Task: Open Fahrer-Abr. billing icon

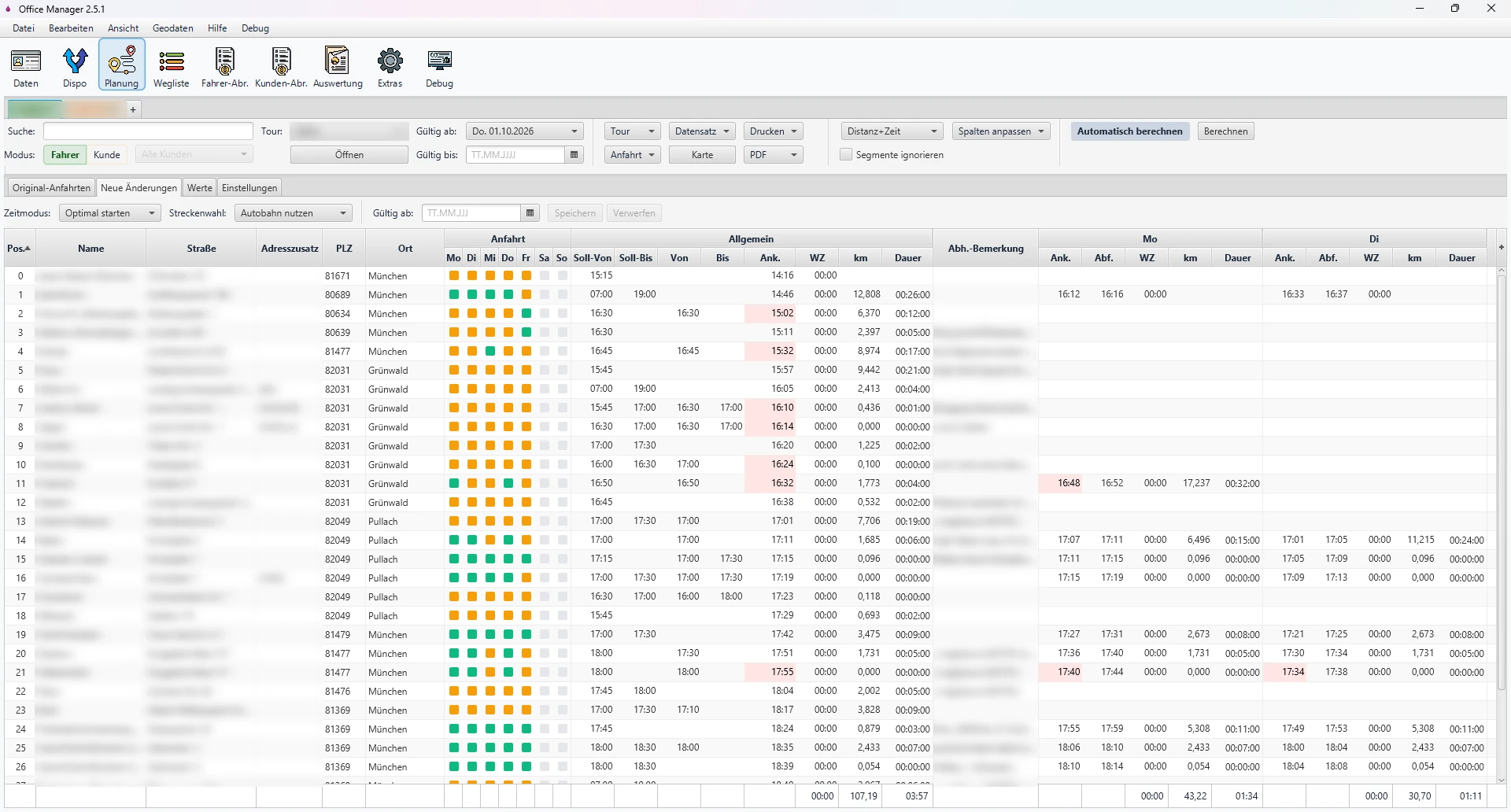Action: [225, 66]
